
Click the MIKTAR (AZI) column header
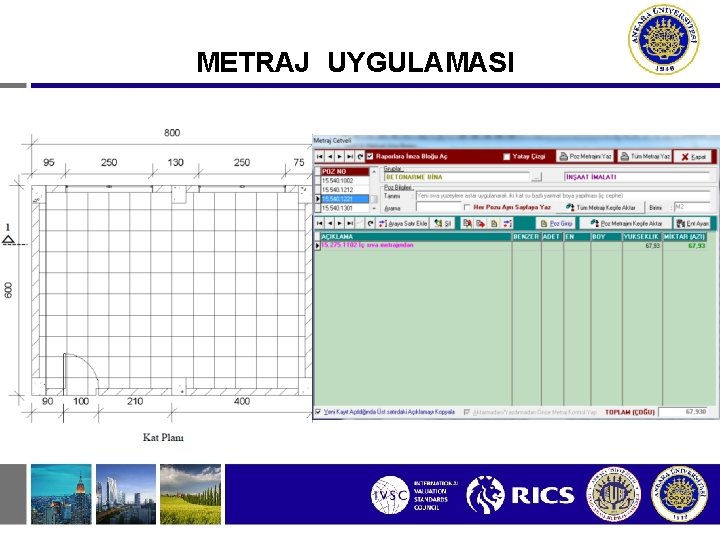(685, 236)
